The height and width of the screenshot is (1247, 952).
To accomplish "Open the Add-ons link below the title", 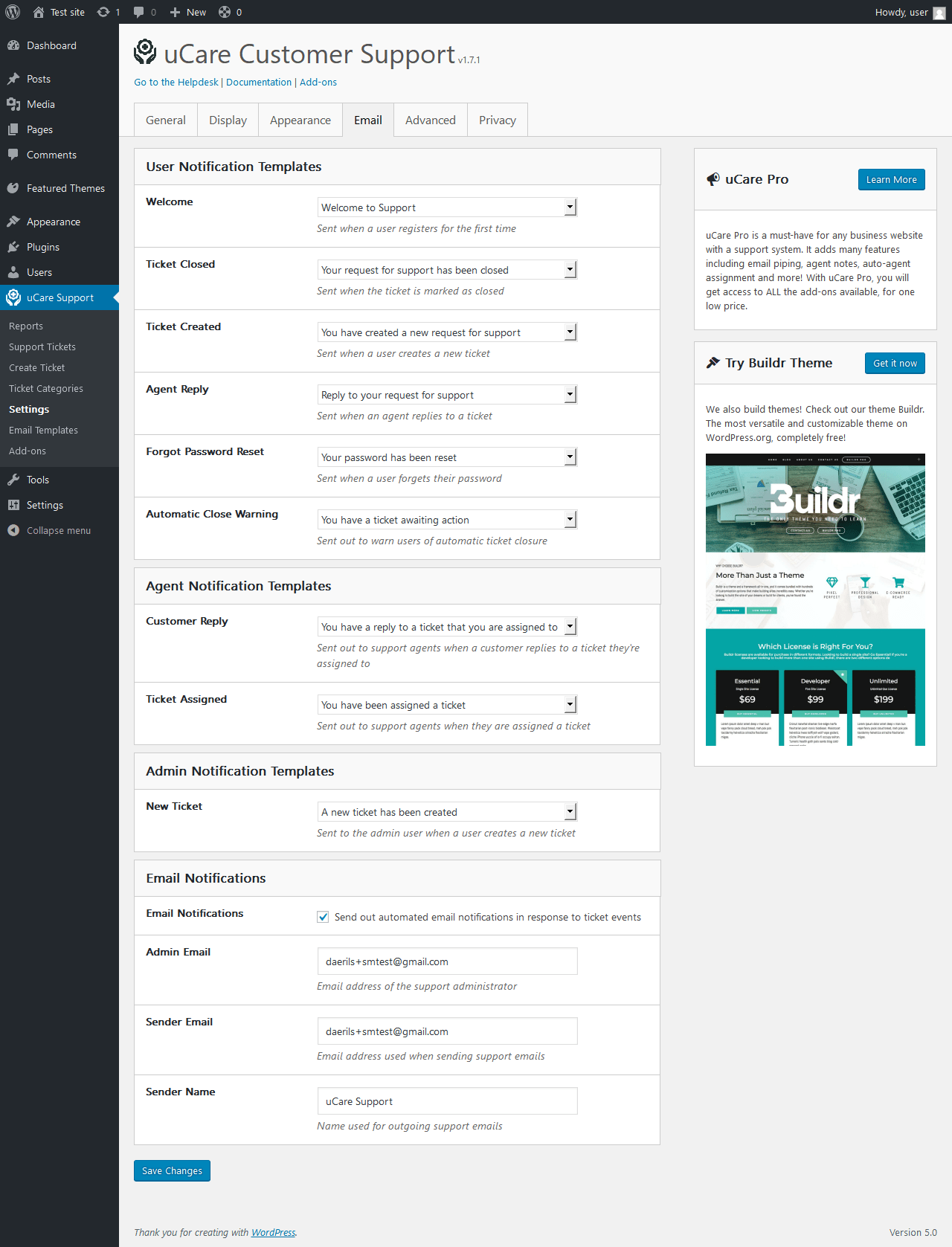I will pos(318,83).
